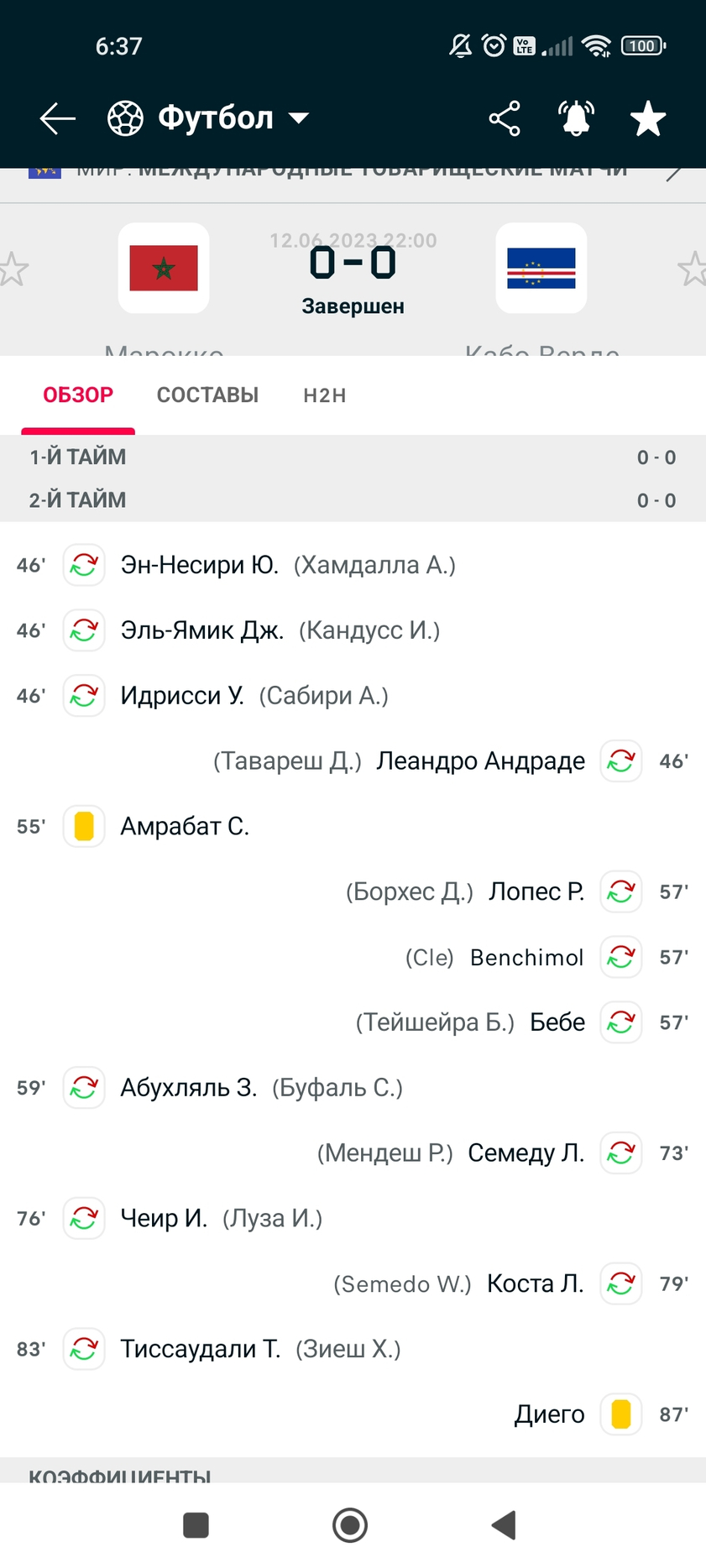Image resolution: width=706 pixels, height=1568 pixels.
Task: Tap Android home navigation button
Action: (x=350, y=1525)
